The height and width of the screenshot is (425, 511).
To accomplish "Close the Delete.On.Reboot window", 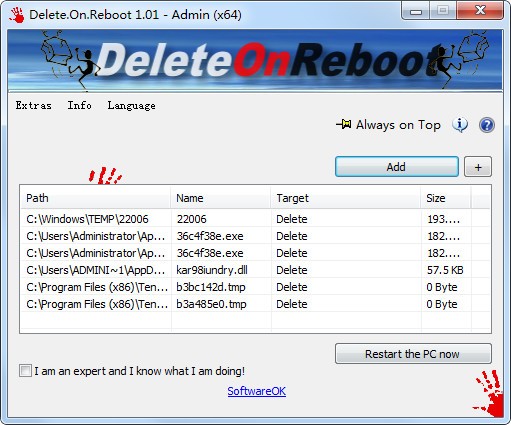I will click(480, 11).
